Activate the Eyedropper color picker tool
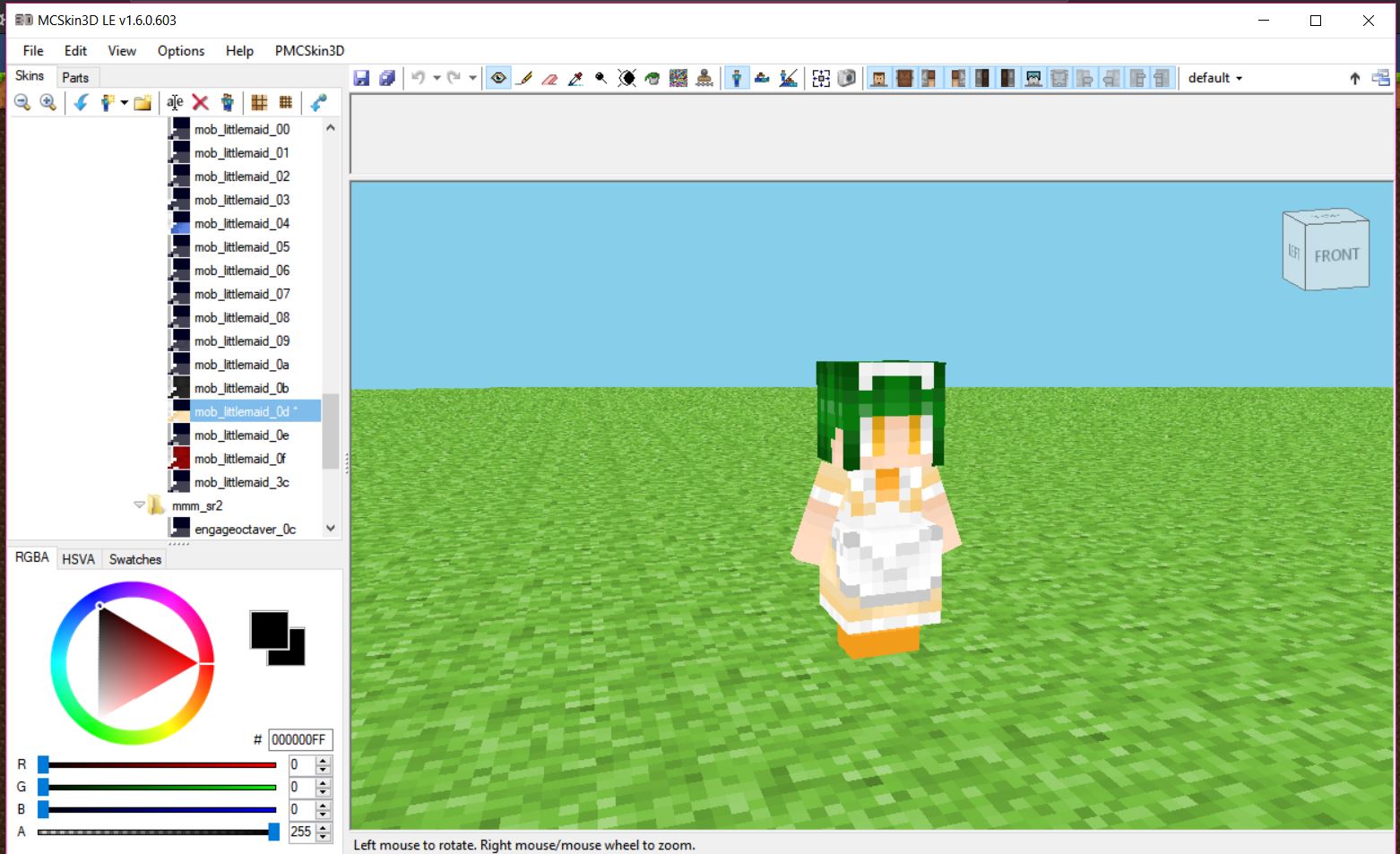1400x854 pixels. [575, 77]
